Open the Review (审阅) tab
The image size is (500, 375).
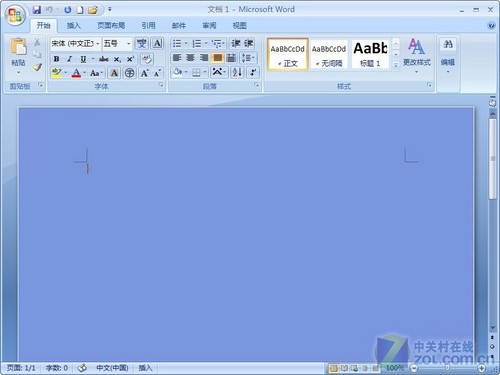(209, 25)
